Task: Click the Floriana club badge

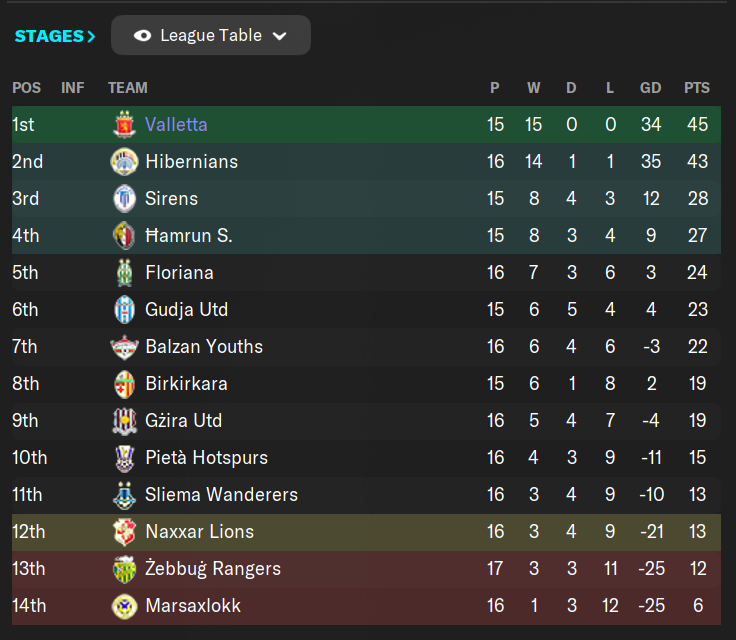Action: click(124, 273)
